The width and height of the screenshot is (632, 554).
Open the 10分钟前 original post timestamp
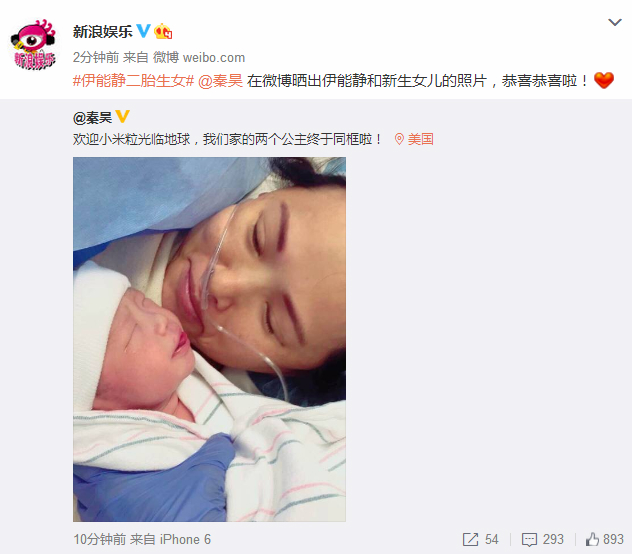pyautogui.click(x=100, y=539)
